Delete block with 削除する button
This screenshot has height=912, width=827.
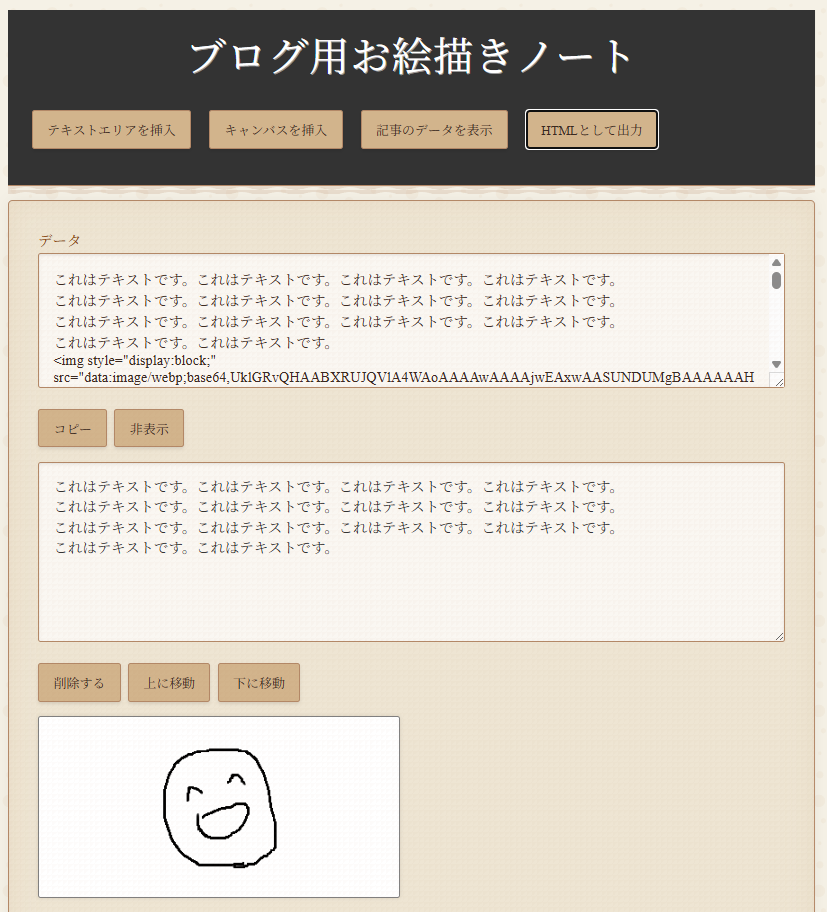[79, 682]
